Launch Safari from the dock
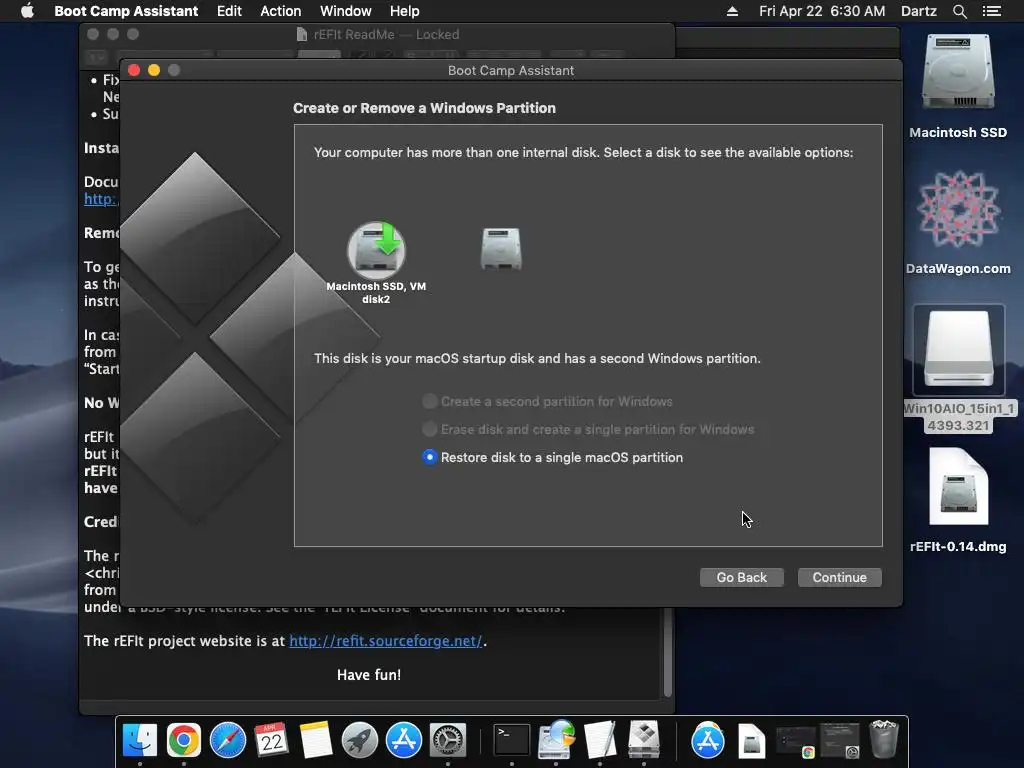Screen dimensions: 1024x768 tap(228, 740)
